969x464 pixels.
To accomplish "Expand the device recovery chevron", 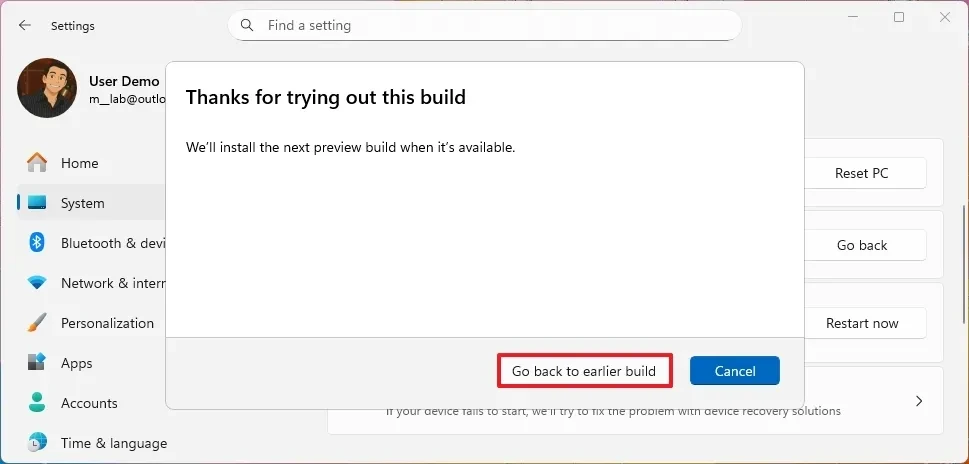I will coord(918,401).
